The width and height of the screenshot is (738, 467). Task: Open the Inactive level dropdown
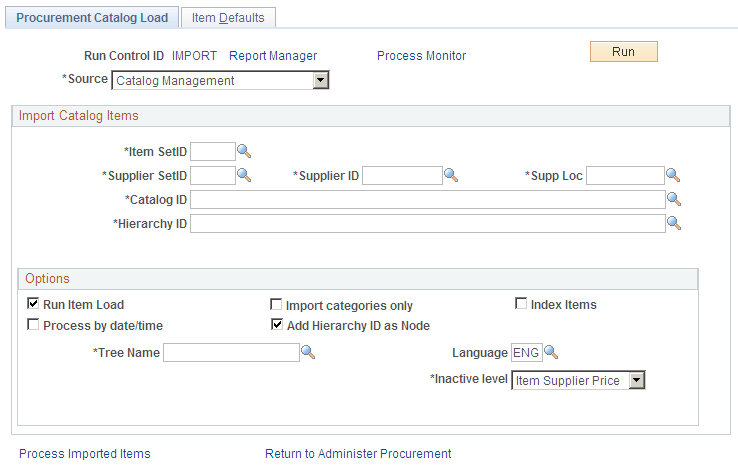[636, 380]
